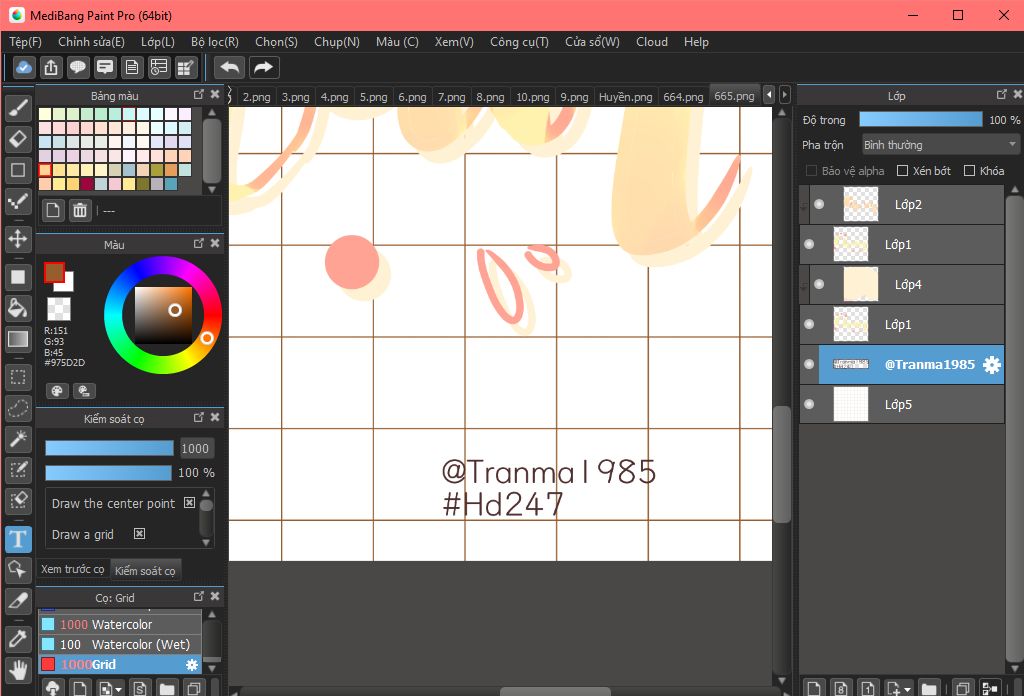Select the Magic Wand tool
The image size is (1024, 696).
point(18,439)
